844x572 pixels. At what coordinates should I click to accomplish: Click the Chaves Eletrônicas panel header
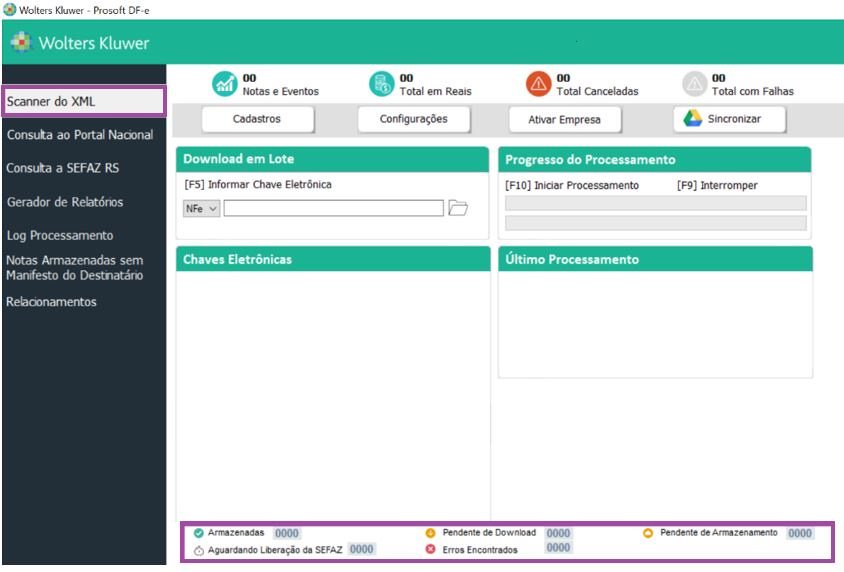pyautogui.click(x=333, y=259)
